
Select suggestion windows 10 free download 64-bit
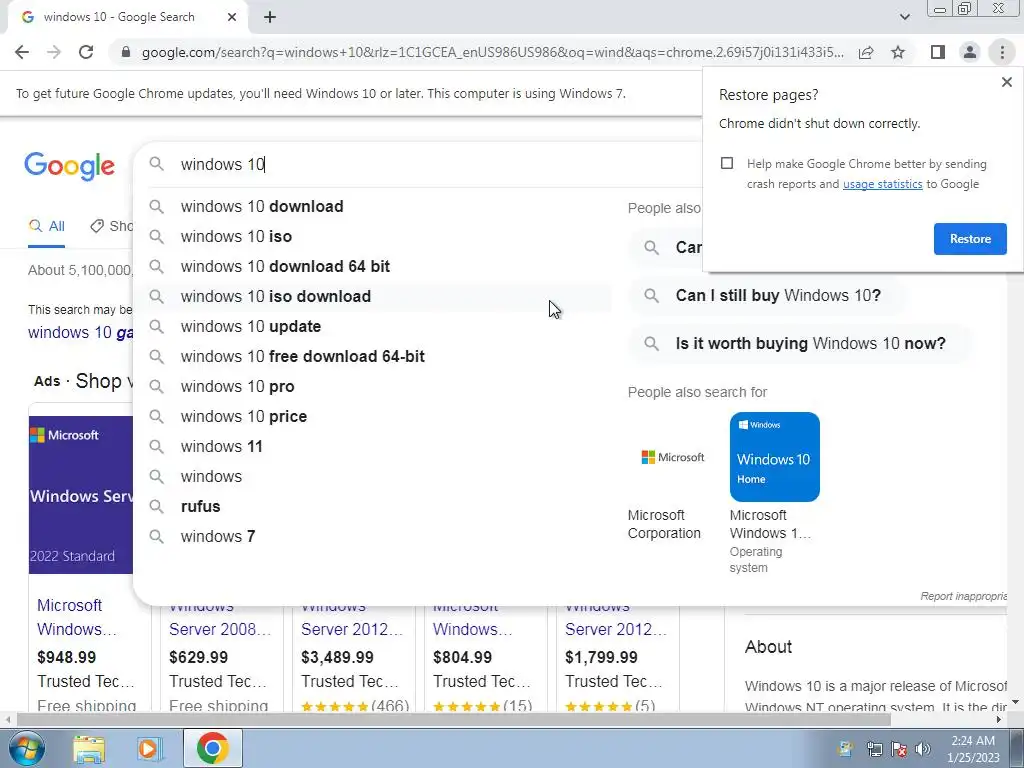pyautogui.click(x=372, y=357)
